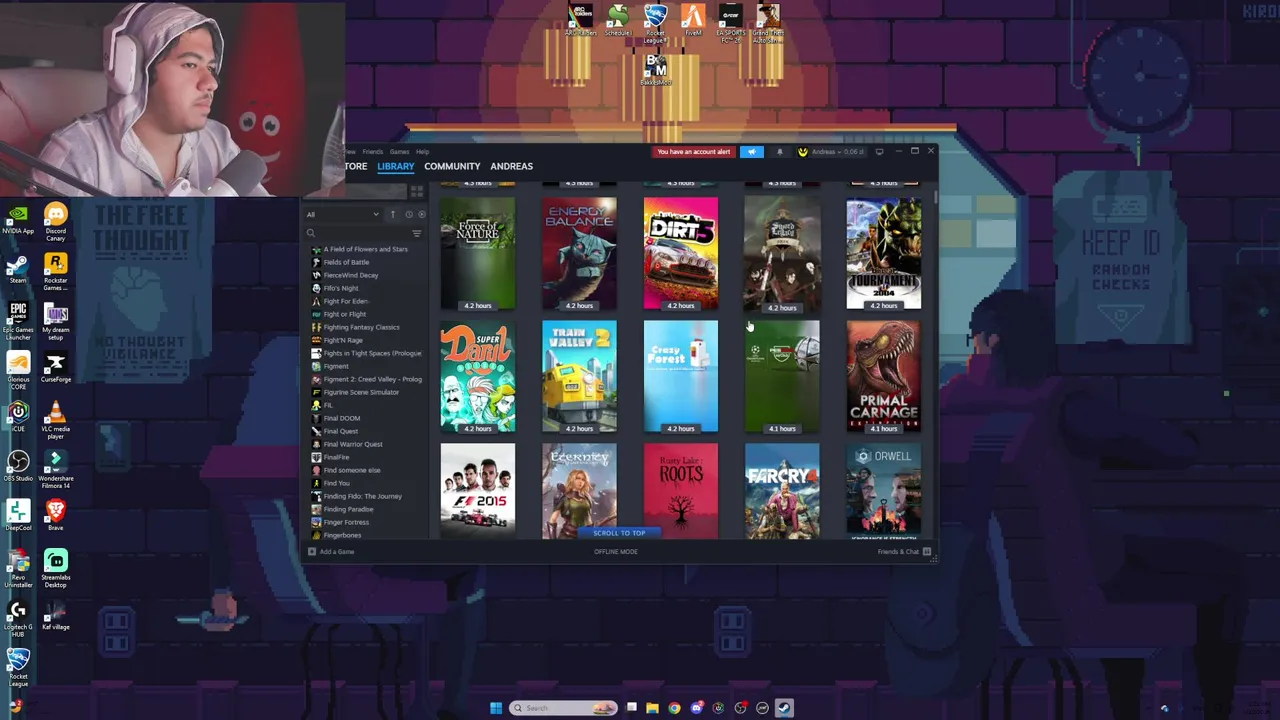Expand the Andreas account dropdown
Image resolution: width=1280 pixels, height=720 pixels.
click(838, 152)
